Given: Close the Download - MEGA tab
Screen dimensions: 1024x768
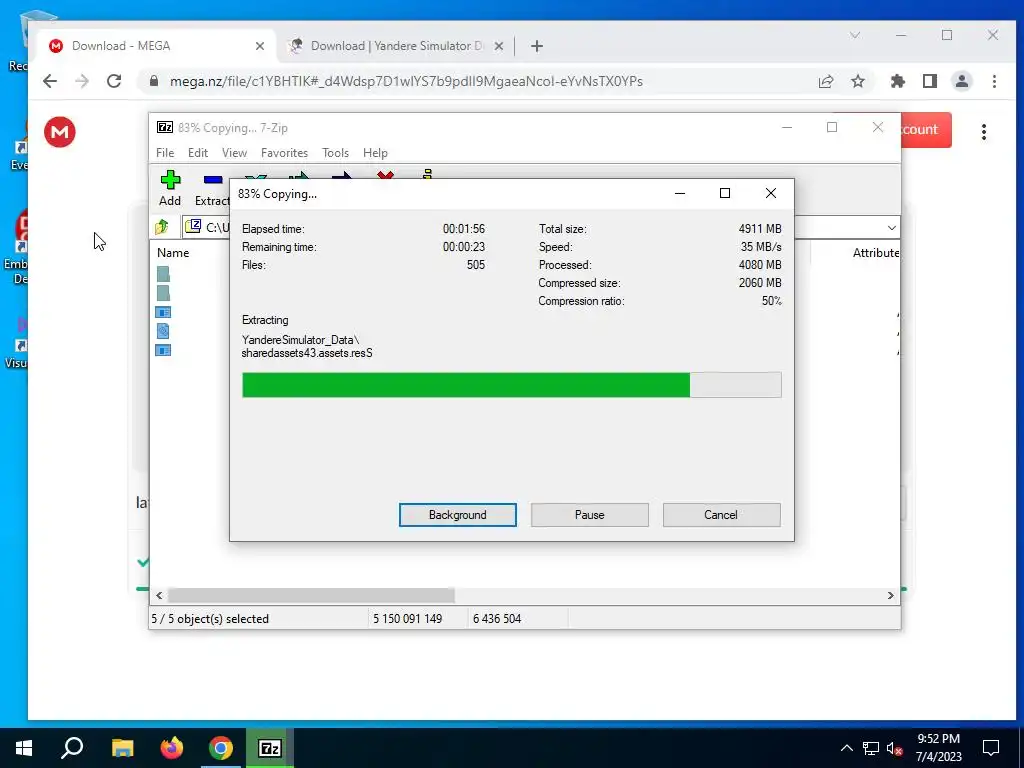Looking at the screenshot, I should click(x=260, y=46).
